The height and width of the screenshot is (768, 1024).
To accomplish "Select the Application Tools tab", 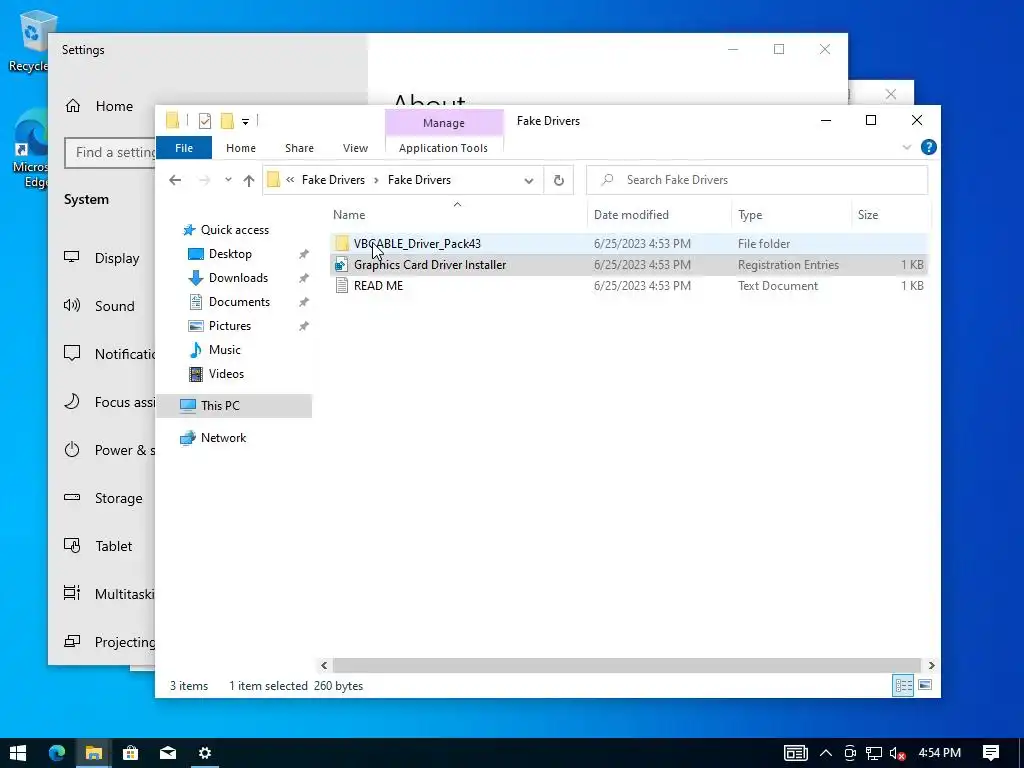I will [443, 148].
